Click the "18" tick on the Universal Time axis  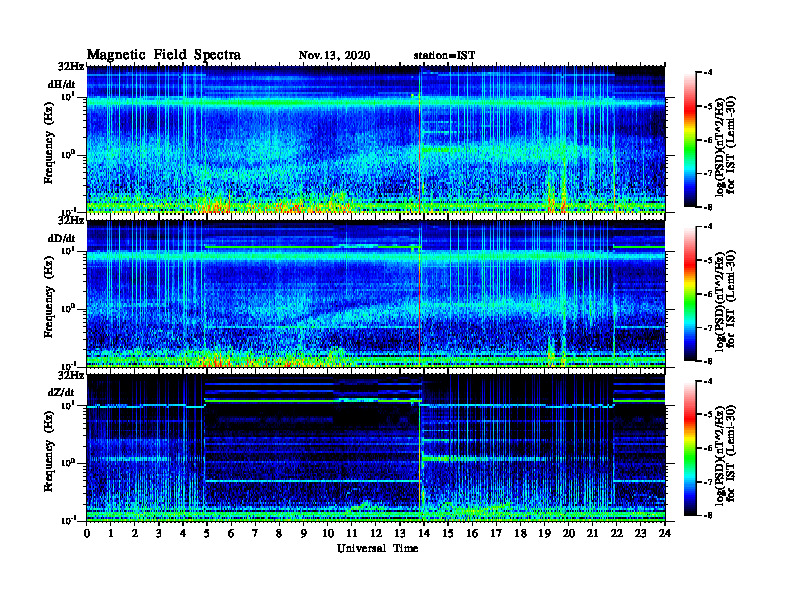pos(520,533)
